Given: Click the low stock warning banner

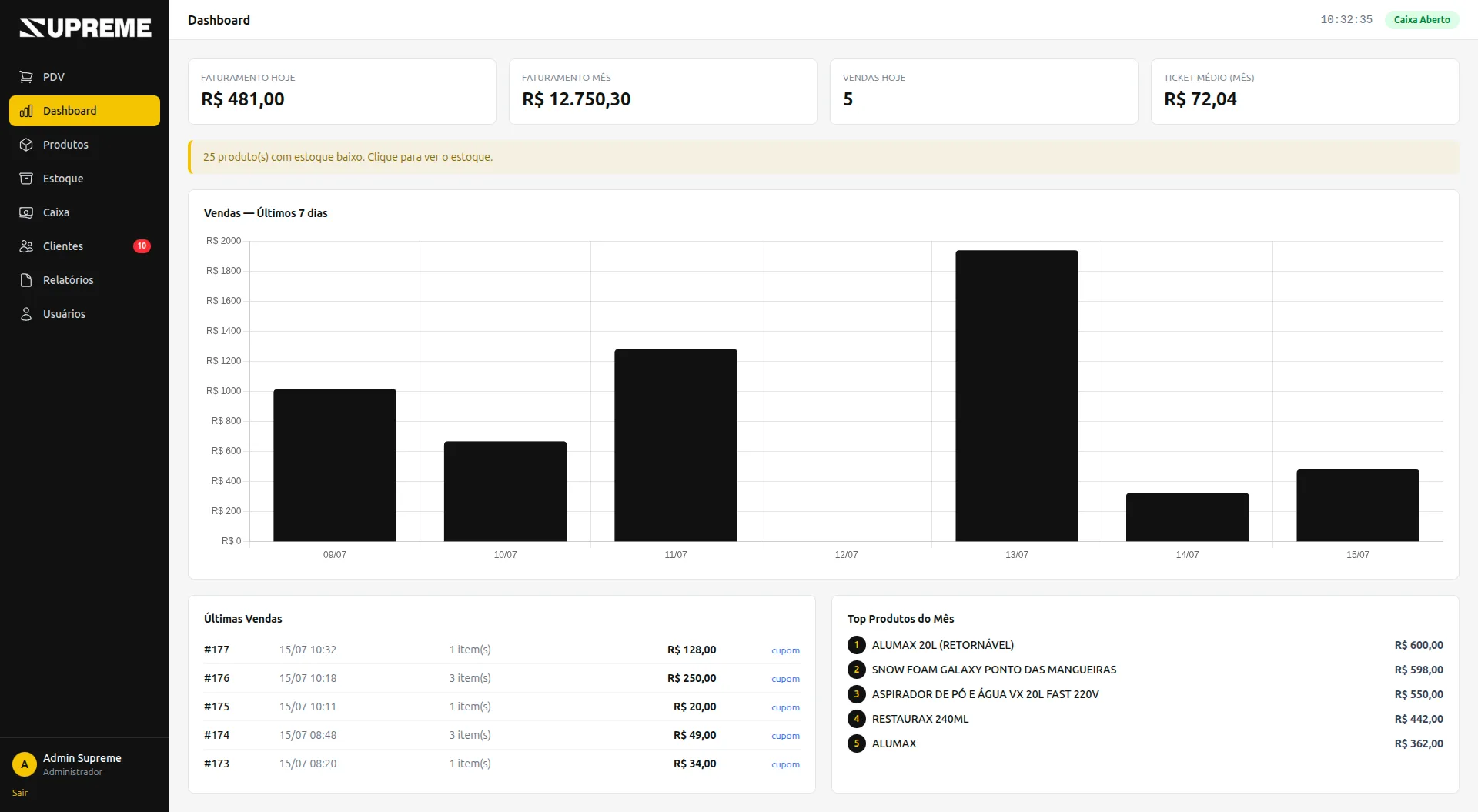Looking at the screenshot, I should click(x=824, y=157).
